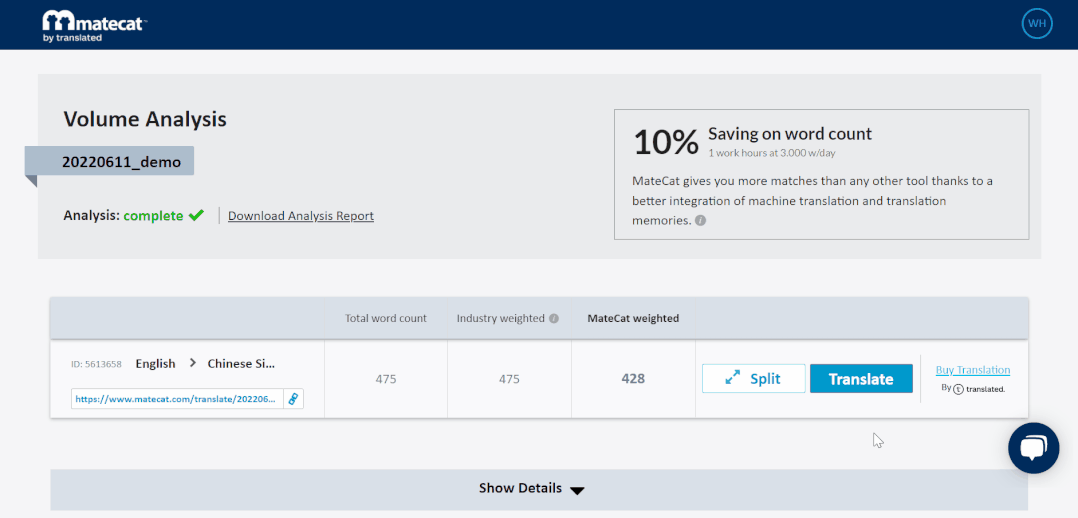Click the green analysis complete checkmark
This screenshot has height=518, width=1078.
(x=196, y=215)
